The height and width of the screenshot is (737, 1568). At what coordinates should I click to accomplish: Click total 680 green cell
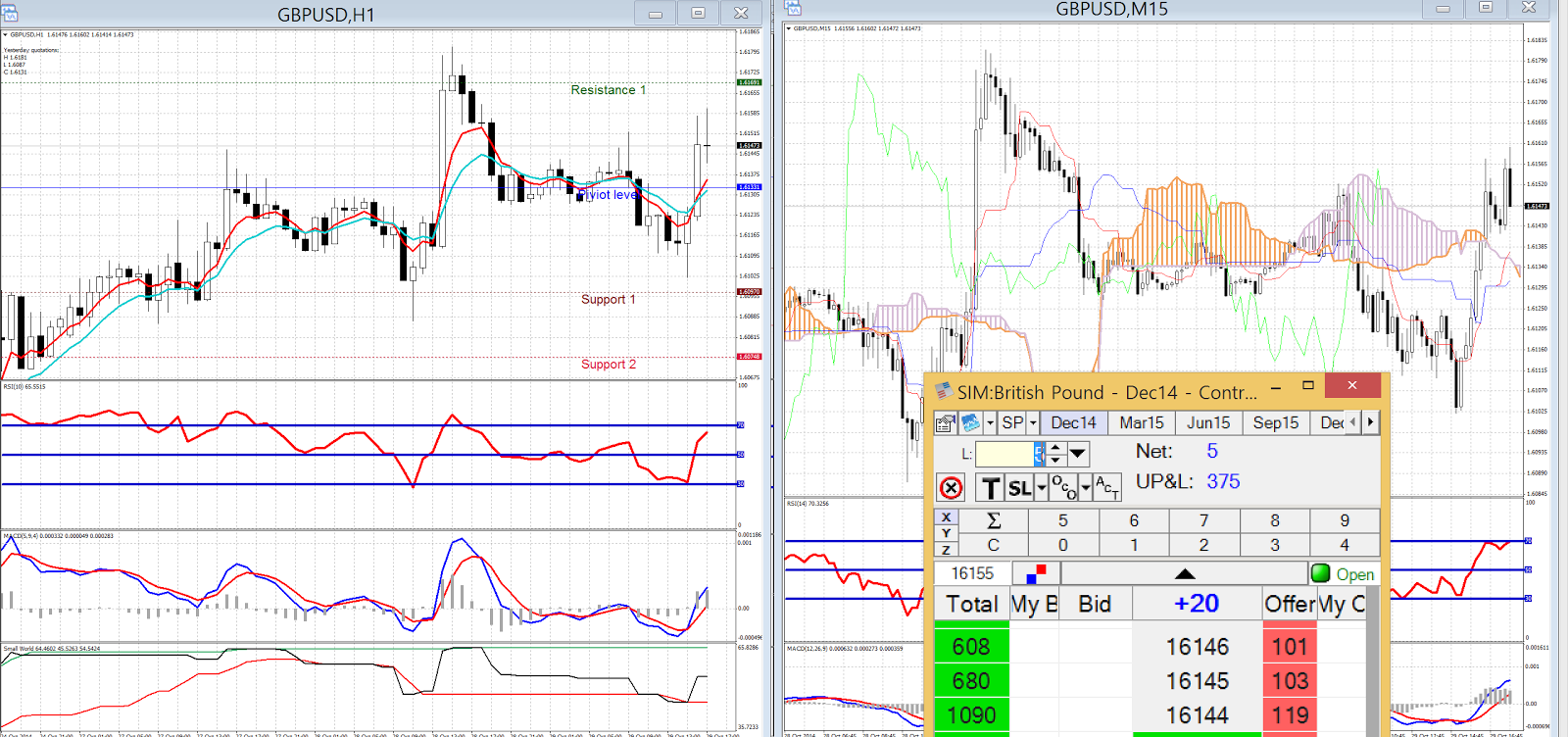(x=971, y=681)
